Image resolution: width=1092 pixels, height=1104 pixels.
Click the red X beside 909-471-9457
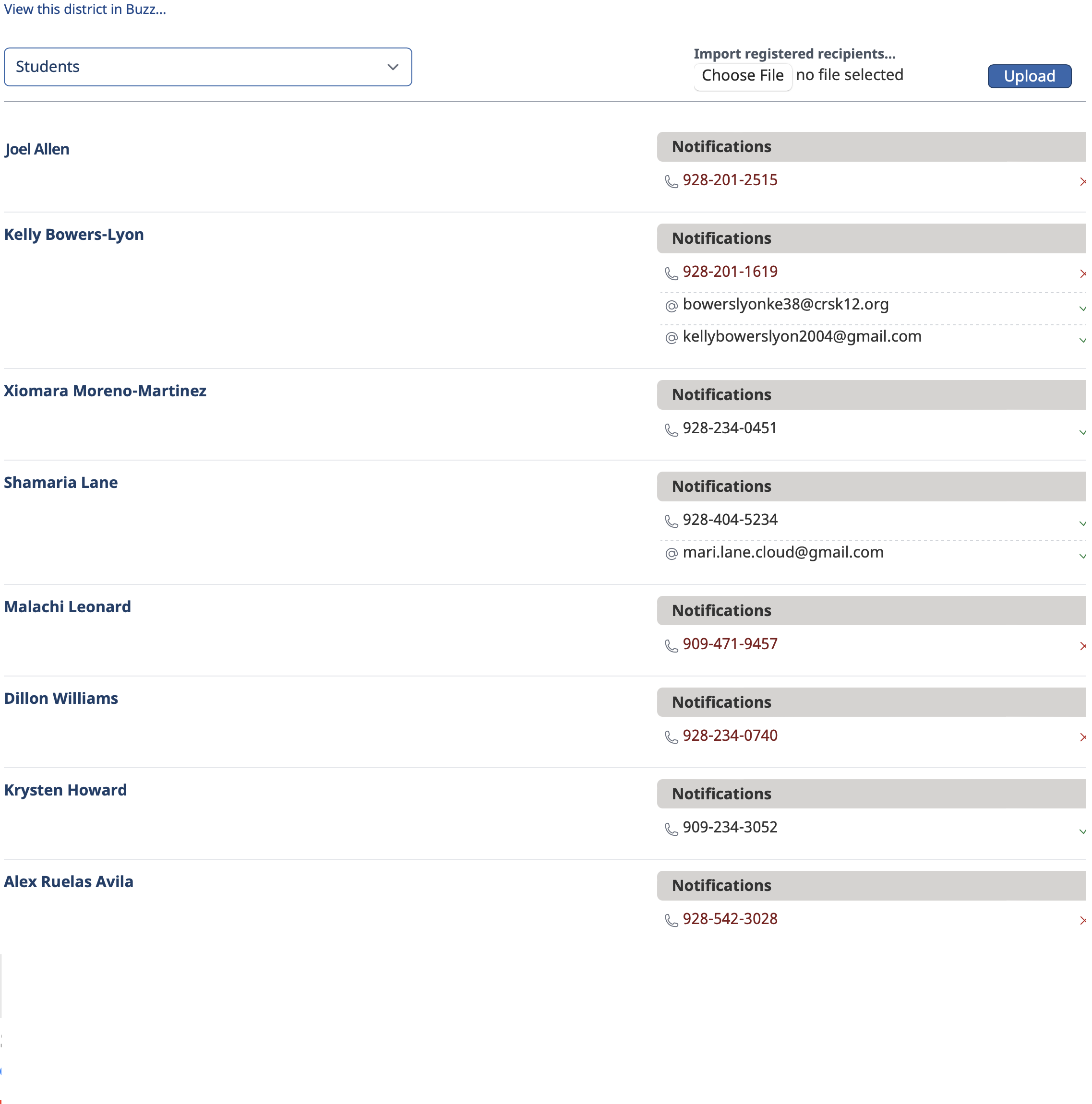(x=1082, y=646)
